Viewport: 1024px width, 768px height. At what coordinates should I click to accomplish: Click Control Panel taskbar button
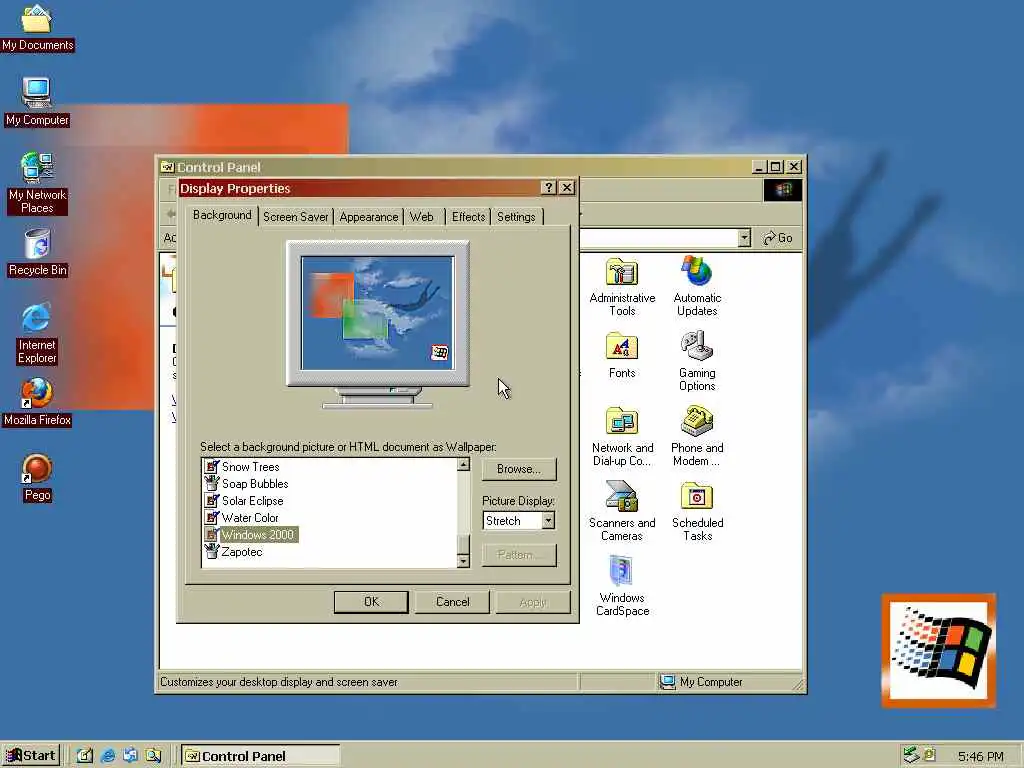click(261, 756)
